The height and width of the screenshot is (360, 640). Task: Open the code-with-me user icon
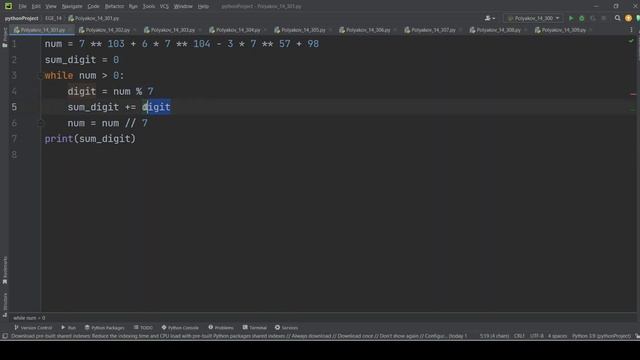click(x=489, y=18)
